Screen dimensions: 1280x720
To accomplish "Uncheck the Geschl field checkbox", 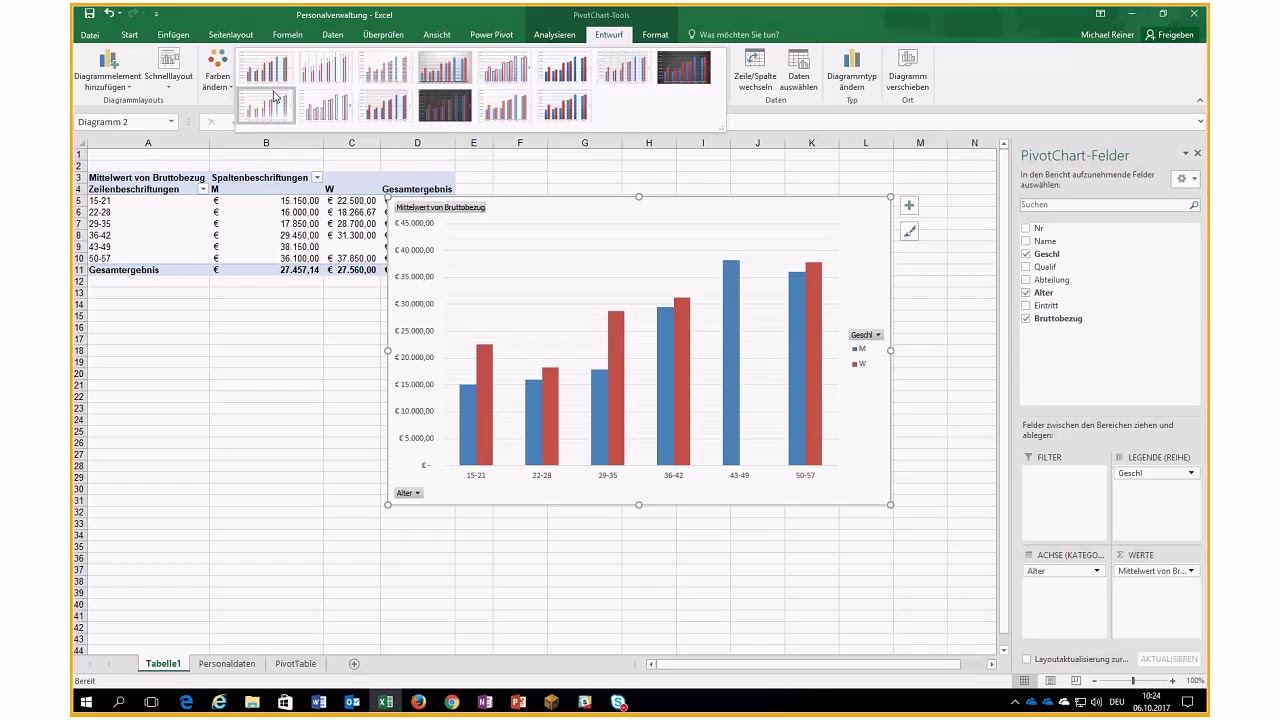I will [1026, 255].
